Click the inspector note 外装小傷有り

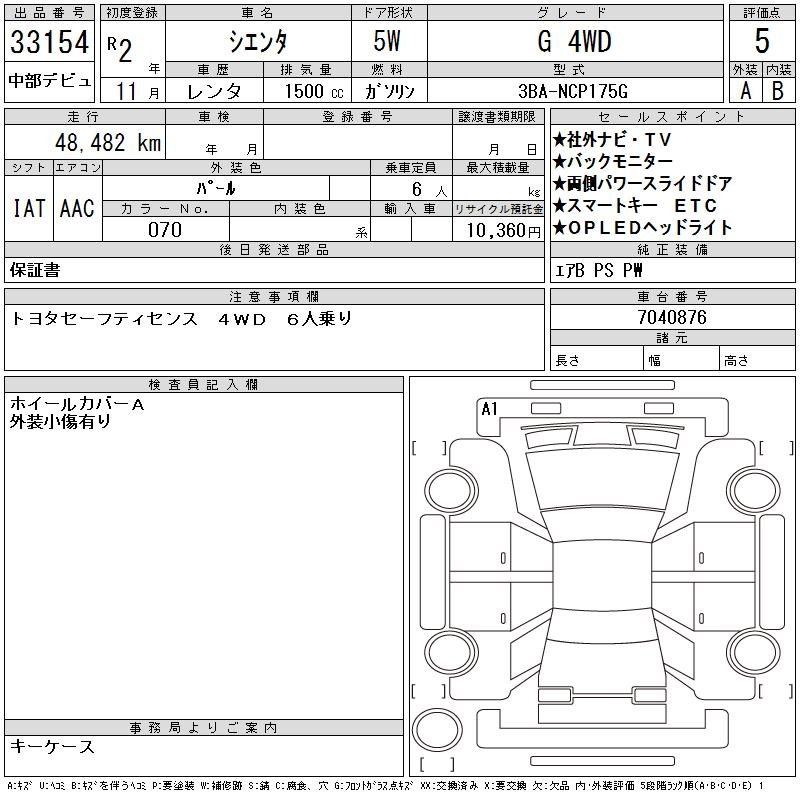60,421
